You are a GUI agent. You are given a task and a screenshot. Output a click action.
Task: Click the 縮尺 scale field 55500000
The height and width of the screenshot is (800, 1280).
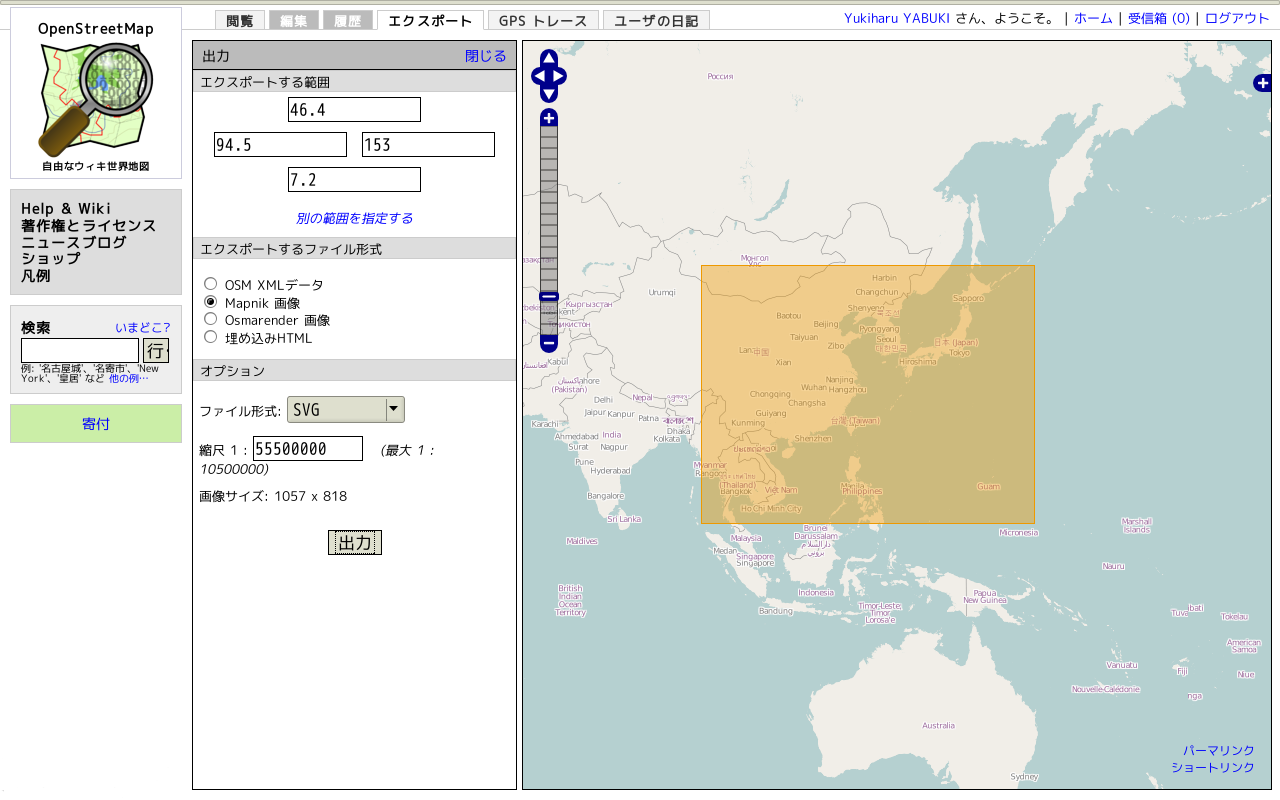click(308, 449)
